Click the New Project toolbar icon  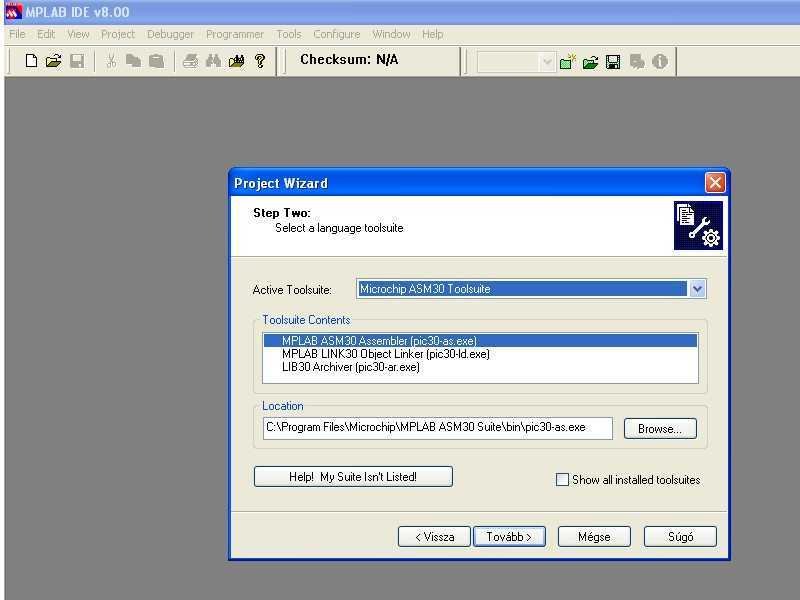pos(567,62)
